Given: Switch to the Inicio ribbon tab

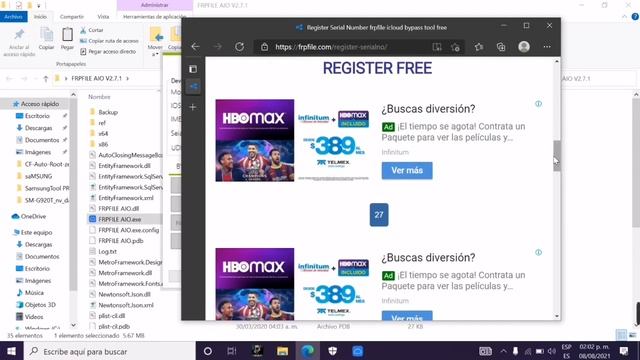Looking at the screenshot, I should click(40, 17).
